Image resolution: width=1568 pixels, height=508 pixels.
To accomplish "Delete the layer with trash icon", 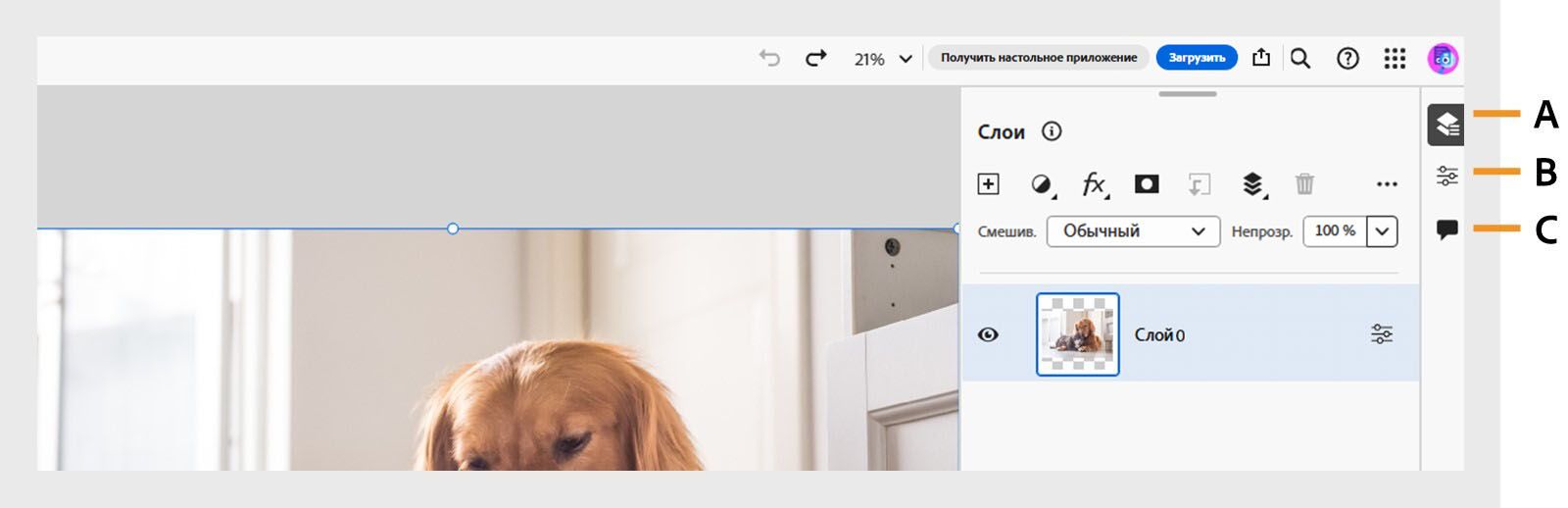I will pyautogui.click(x=1304, y=183).
